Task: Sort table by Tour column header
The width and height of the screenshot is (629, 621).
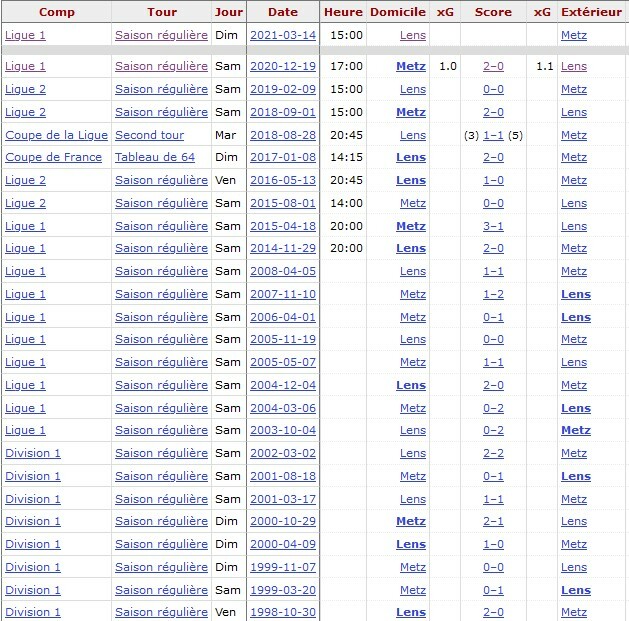Action: click(x=162, y=12)
